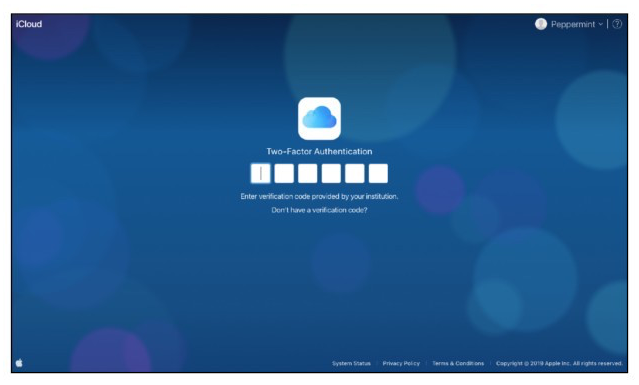Open the help question mark icon
639x385 pixels.
617,24
